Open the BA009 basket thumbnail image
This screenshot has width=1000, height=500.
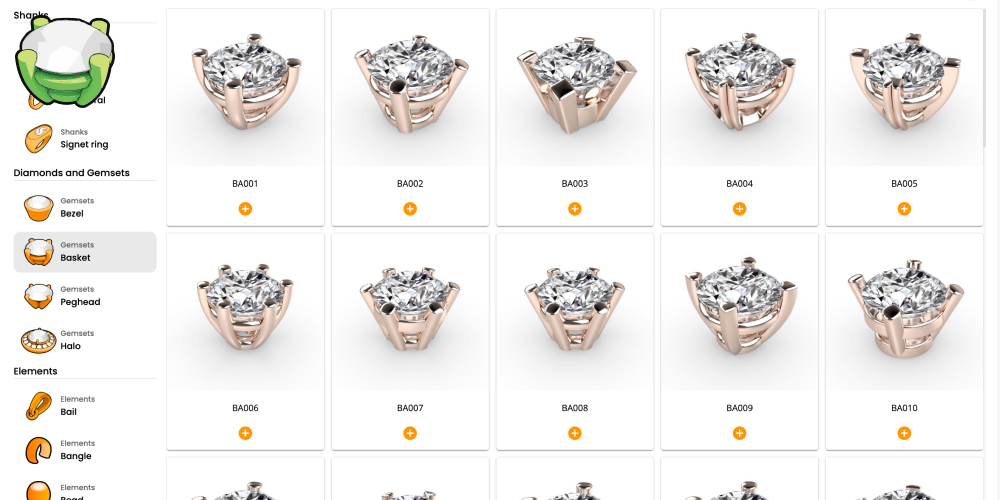click(739, 312)
